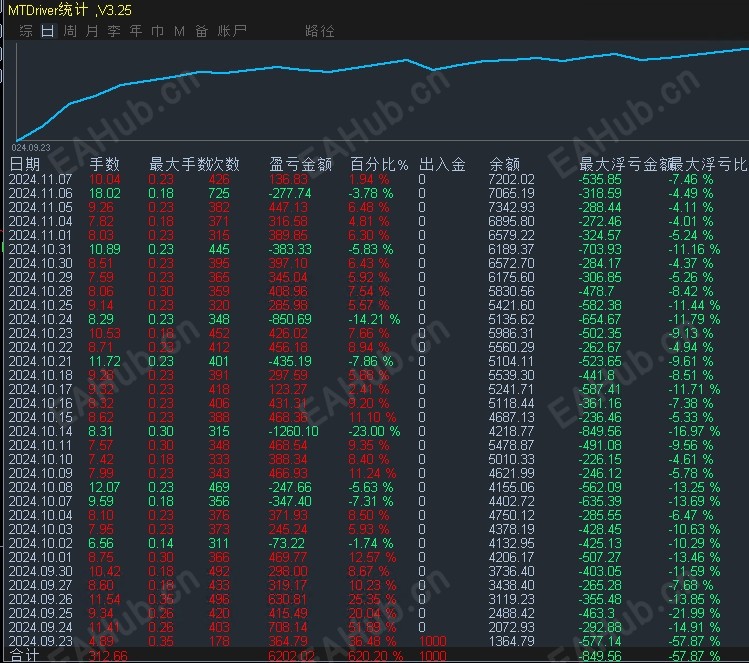Click the 7202.02 balance value
The width and height of the screenshot is (749, 663).
tap(511, 180)
